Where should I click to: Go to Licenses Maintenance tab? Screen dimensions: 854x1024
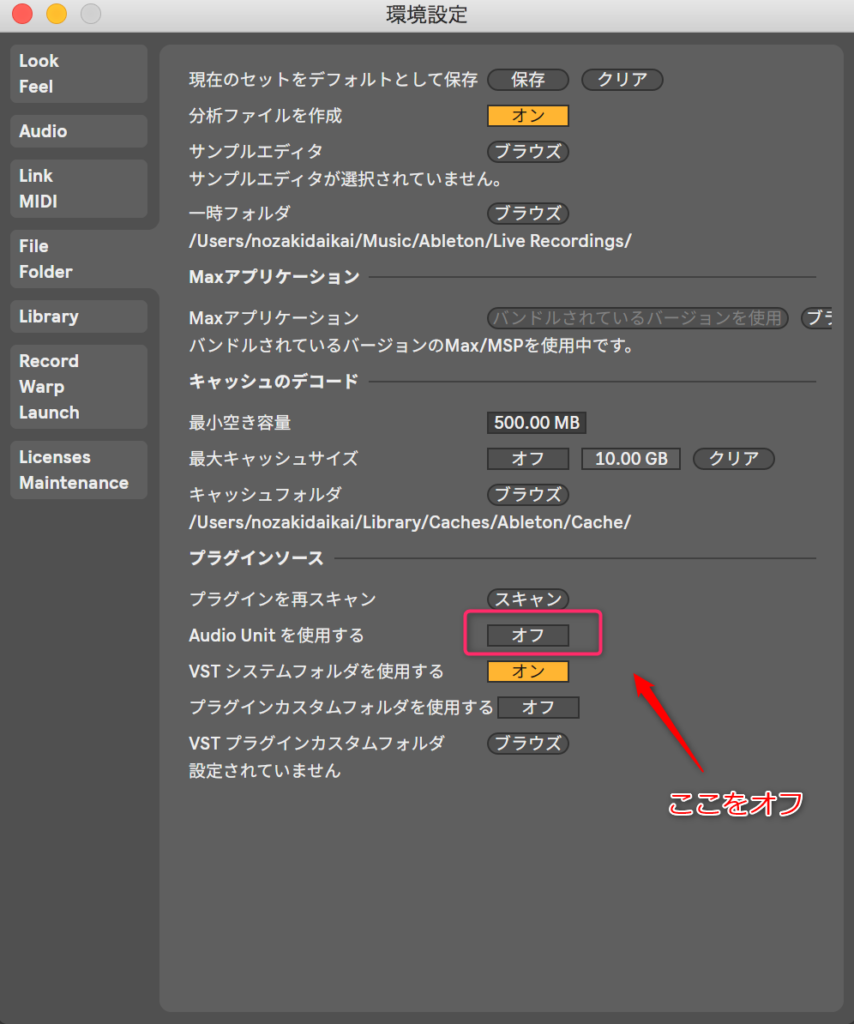(78, 470)
